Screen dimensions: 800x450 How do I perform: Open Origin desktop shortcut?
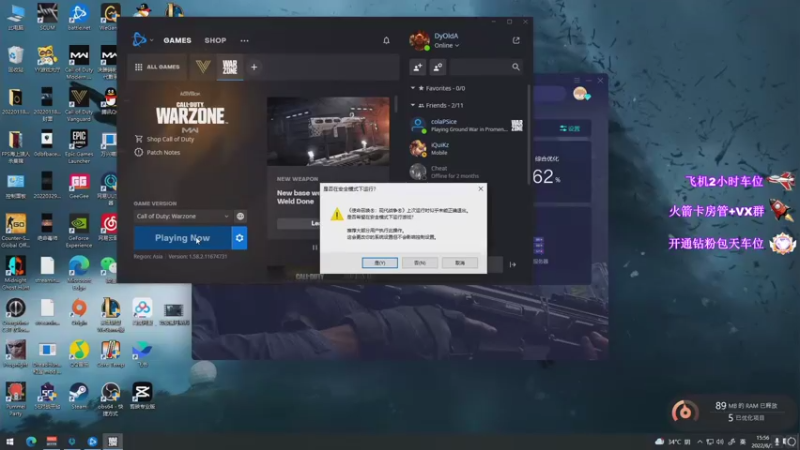(79, 312)
